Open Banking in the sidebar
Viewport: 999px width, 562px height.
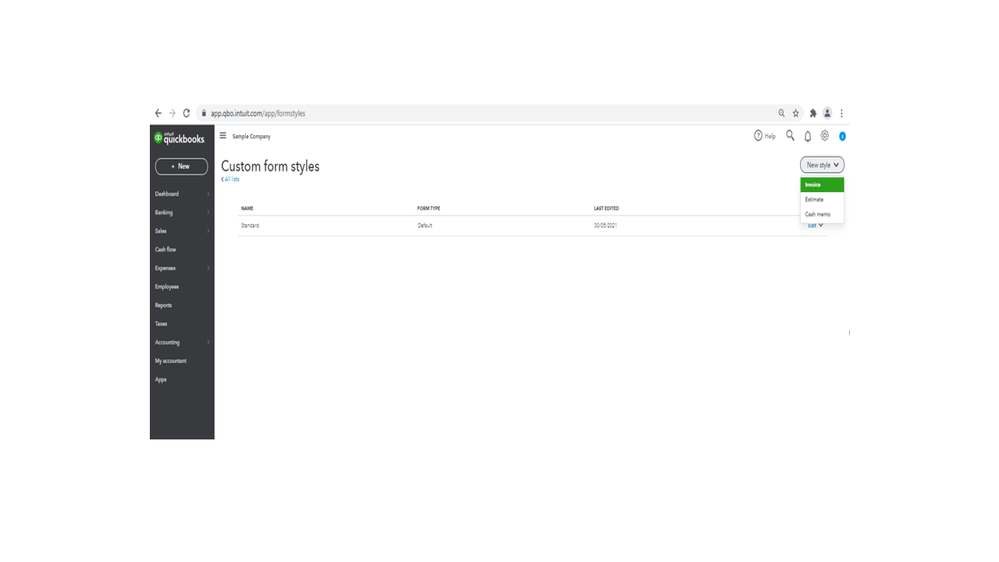pos(164,212)
